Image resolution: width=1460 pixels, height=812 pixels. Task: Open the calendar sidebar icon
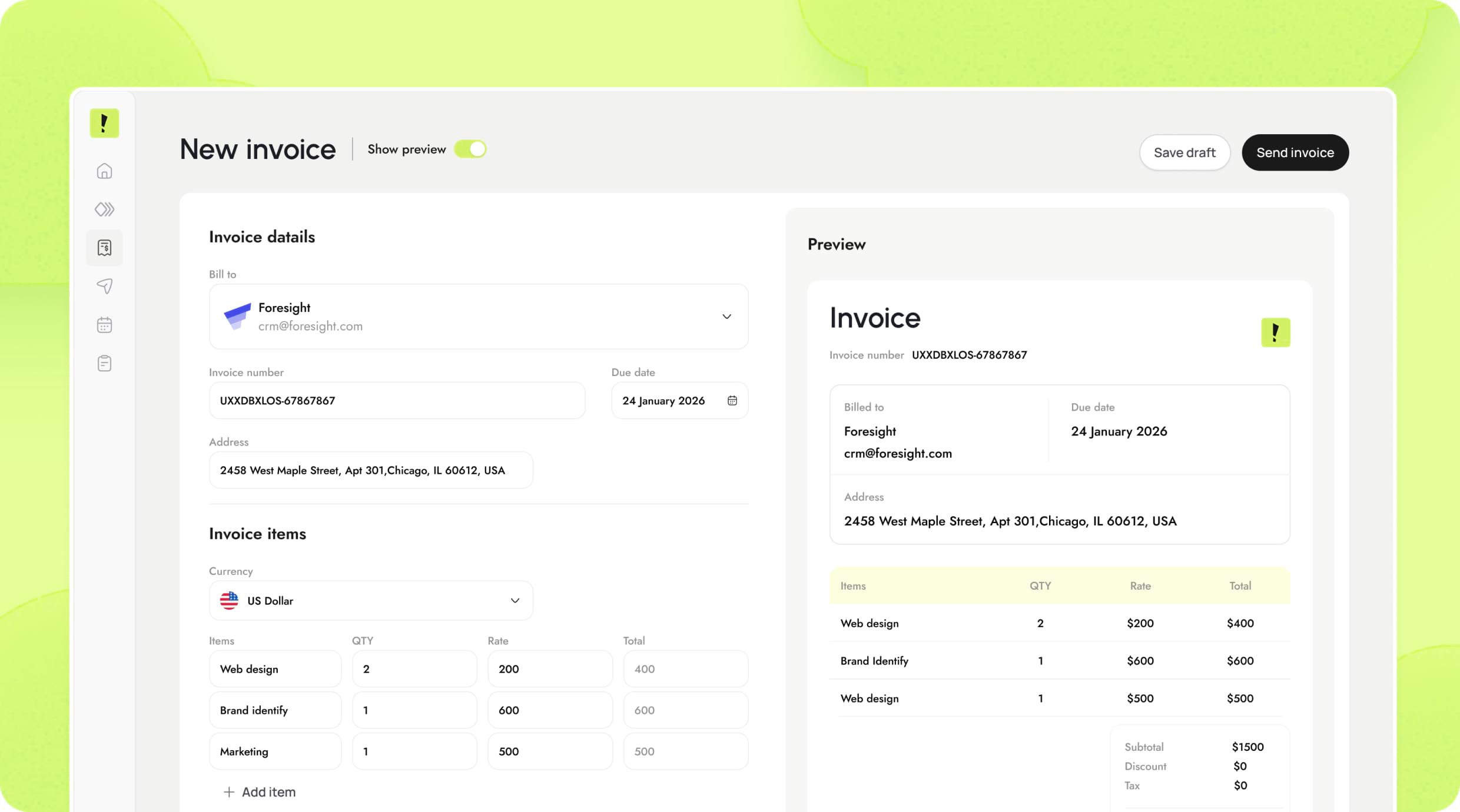click(x=104, y=325)
